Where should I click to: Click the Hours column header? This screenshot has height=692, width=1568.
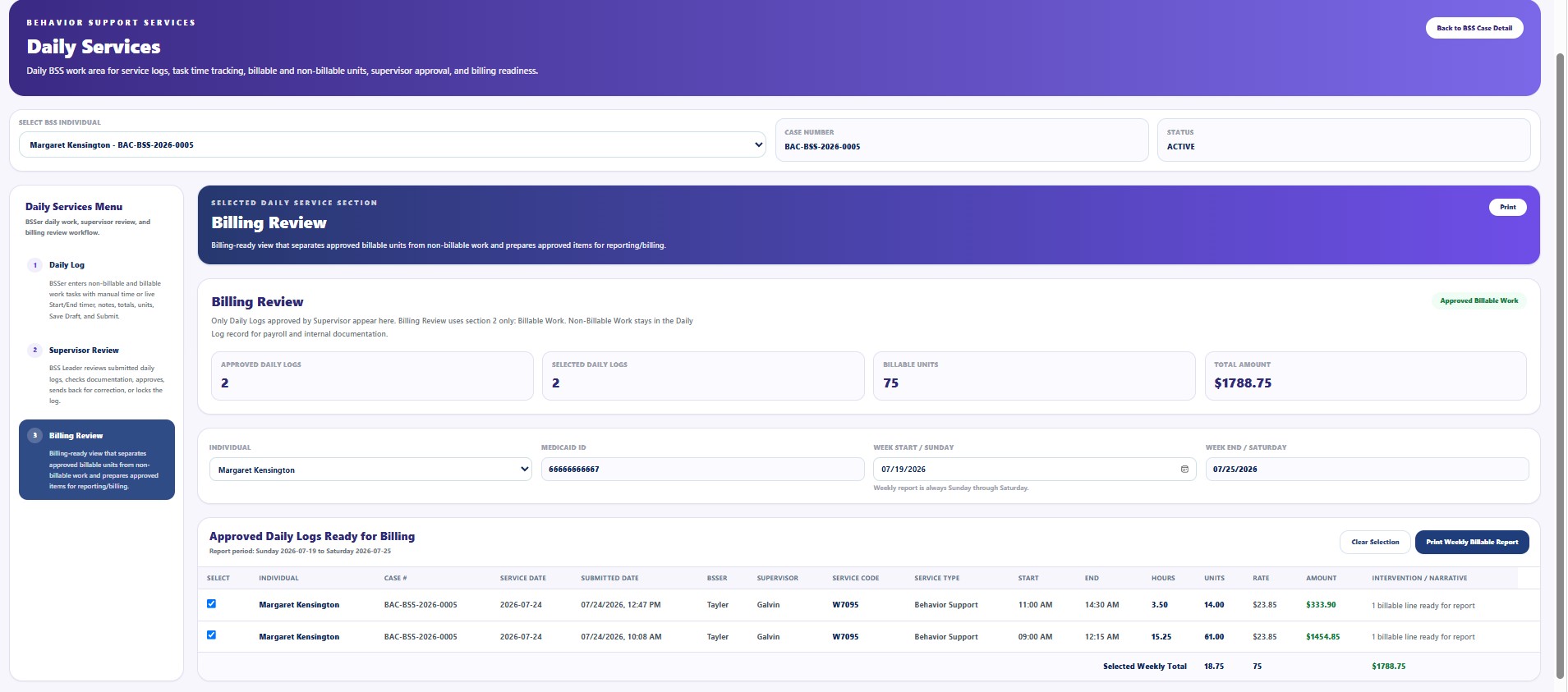click(x=1163, y=578)
